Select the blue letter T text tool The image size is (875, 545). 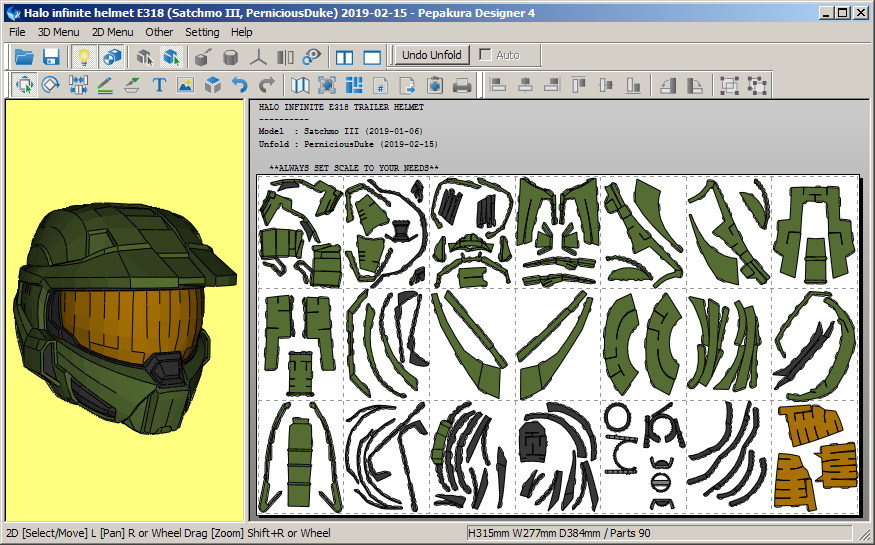click(x=159, y=86)
